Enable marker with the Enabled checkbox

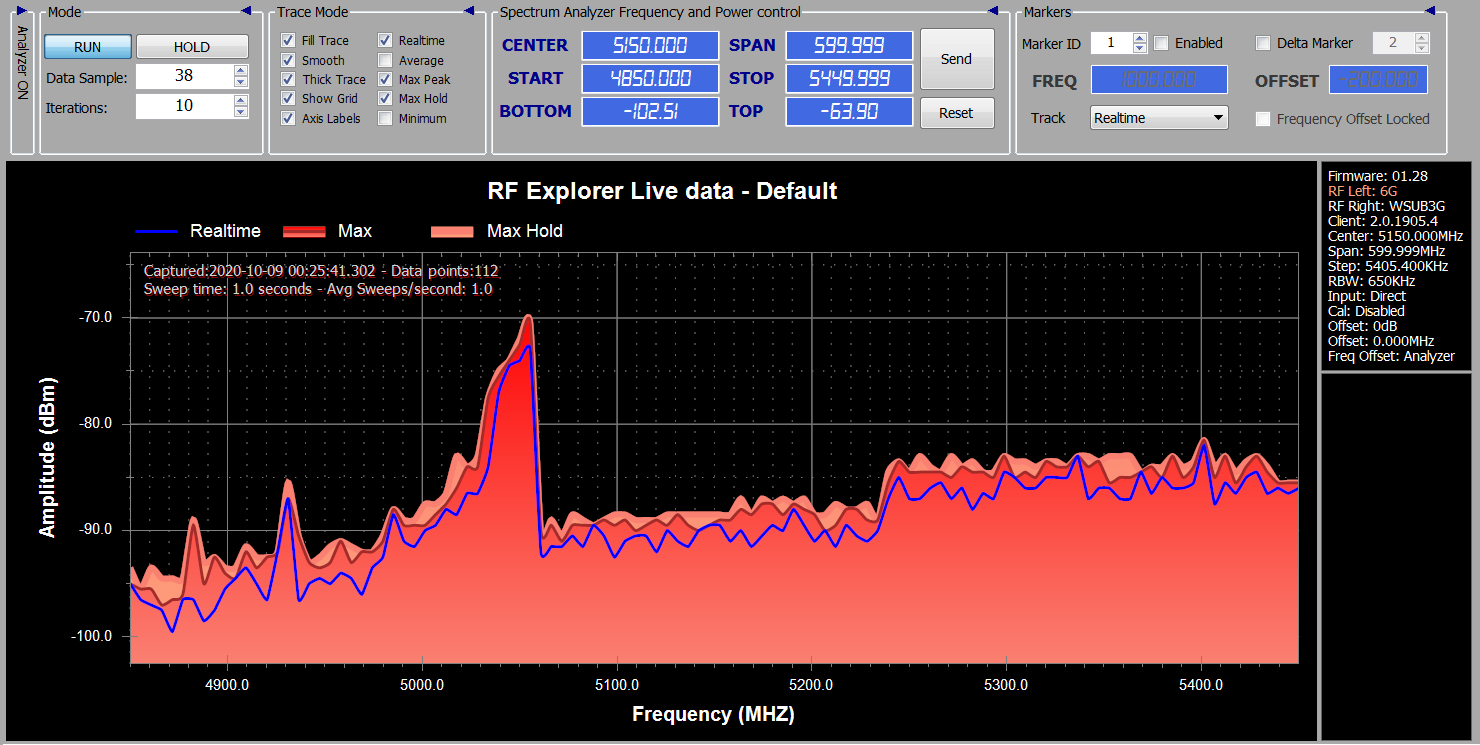coord(1161,43)
